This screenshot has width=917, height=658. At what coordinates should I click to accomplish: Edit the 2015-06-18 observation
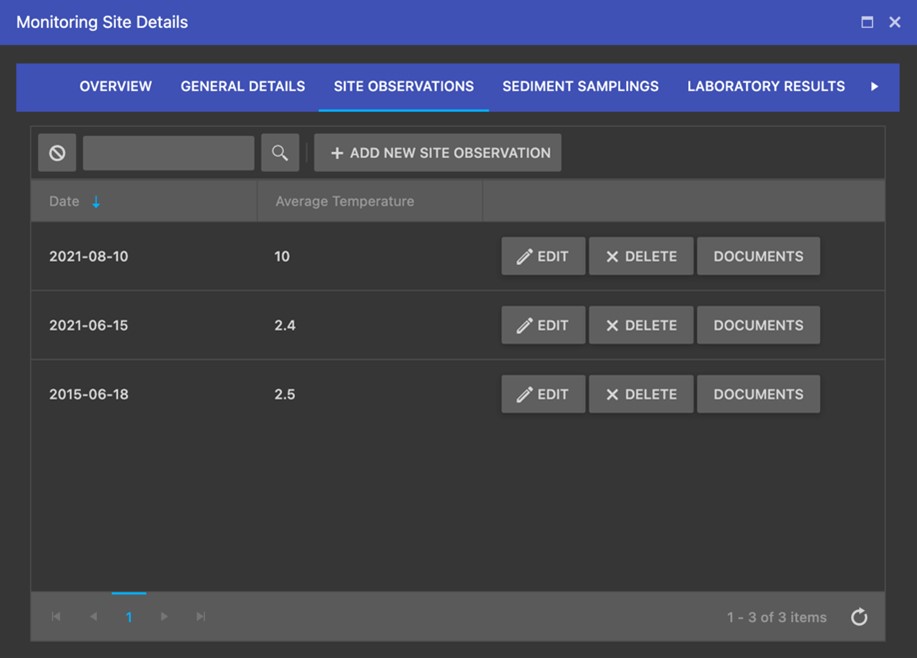coord(543,394)
